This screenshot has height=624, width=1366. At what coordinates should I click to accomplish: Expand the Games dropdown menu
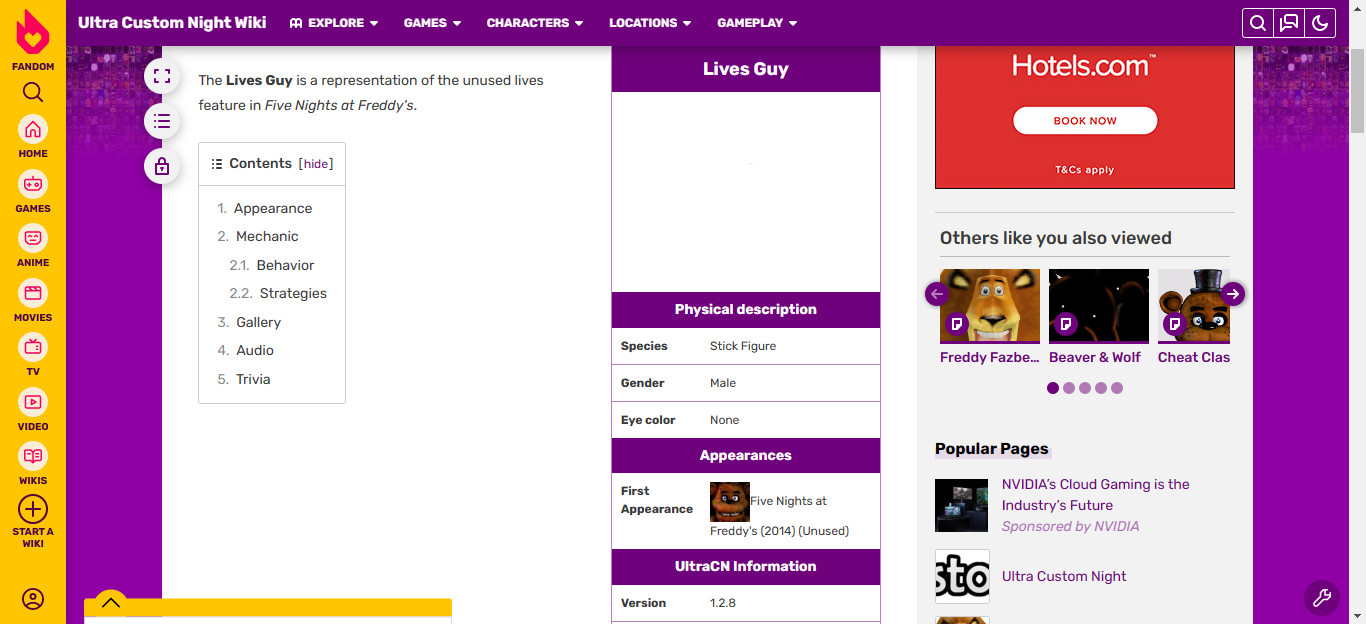[433, 23]
